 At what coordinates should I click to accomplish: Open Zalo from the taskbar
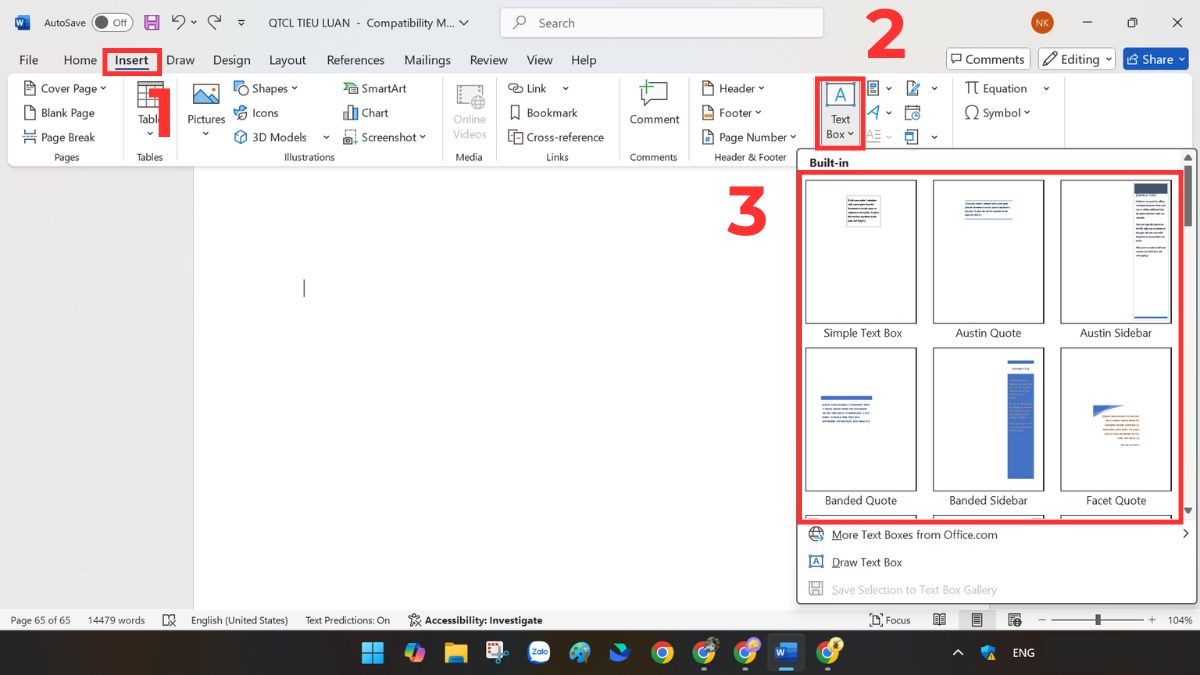[x=539, y=653]
